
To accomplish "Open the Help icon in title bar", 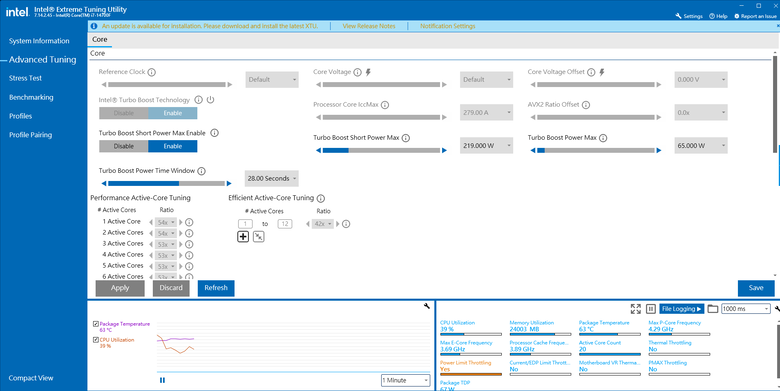I will pos(718,16).
